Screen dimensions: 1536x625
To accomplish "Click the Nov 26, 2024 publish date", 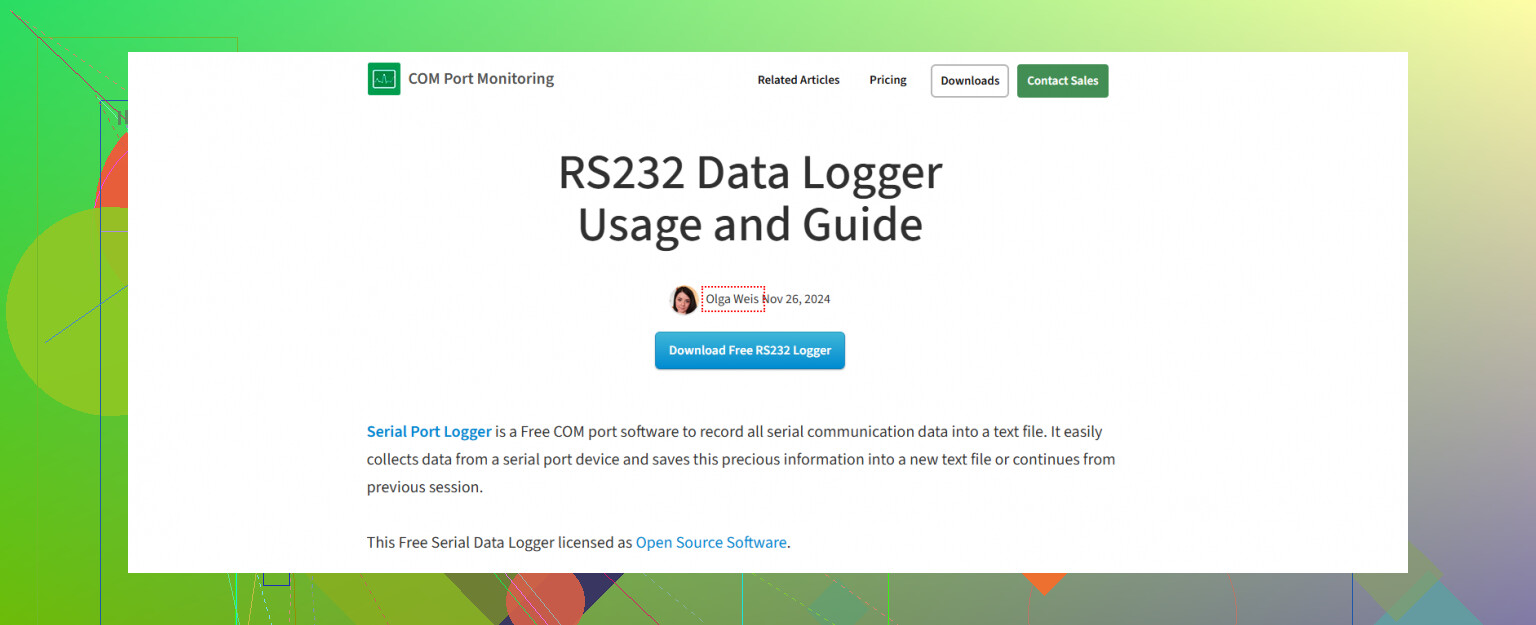I will pos(797,299).
